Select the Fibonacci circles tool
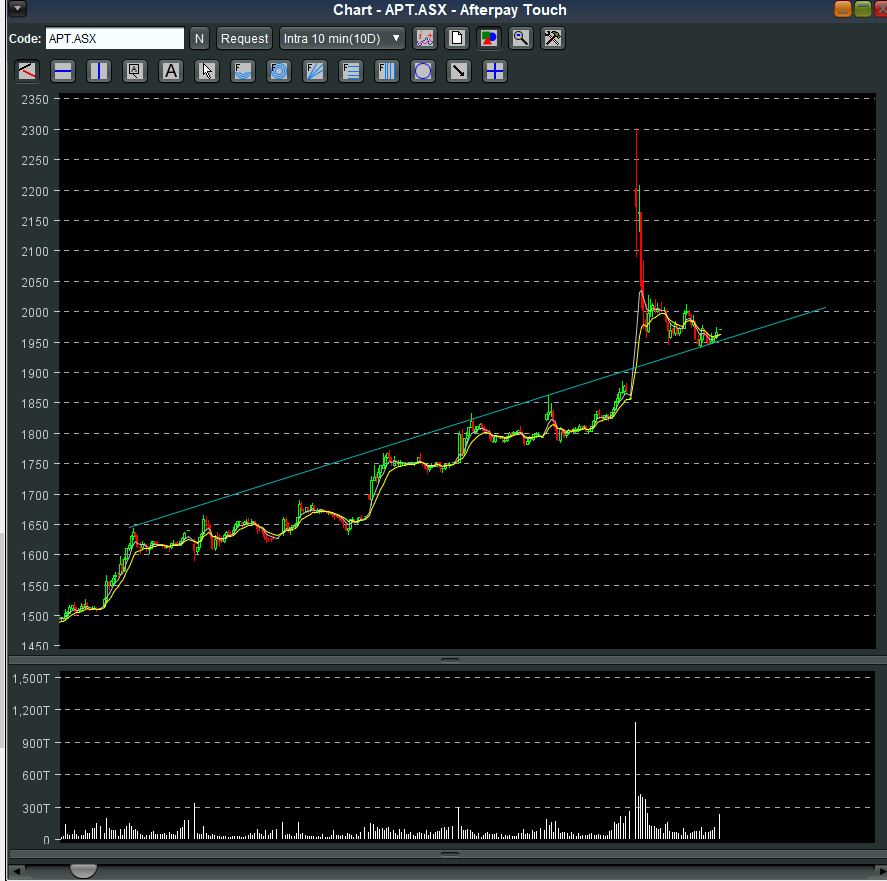The width and height of the screenshot is (887, 881). [x=279, y=71]
